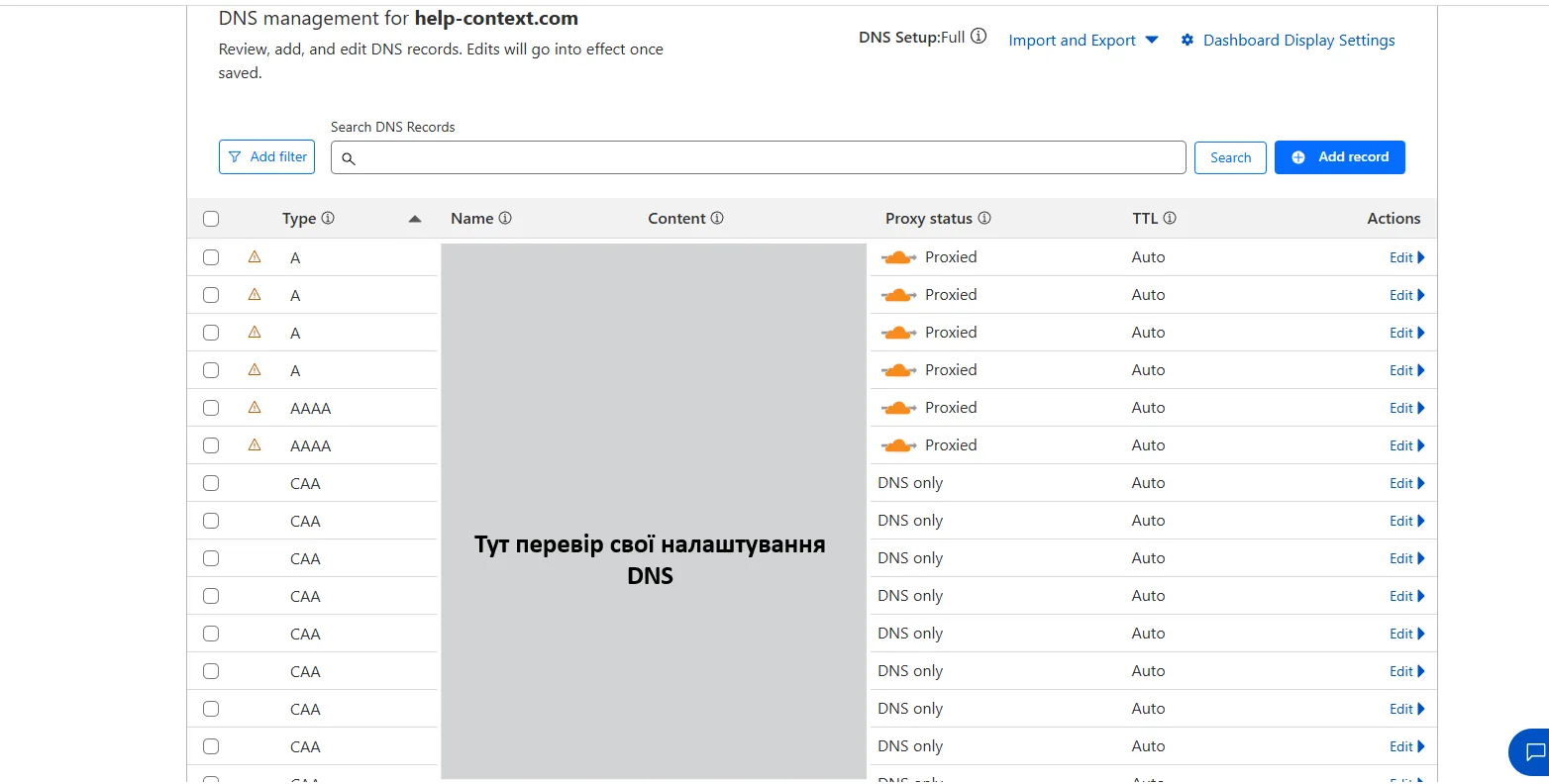Click the orange cloud icon of the first A record
Viewport: 1549px width, 784px height.
pos(898,257)
